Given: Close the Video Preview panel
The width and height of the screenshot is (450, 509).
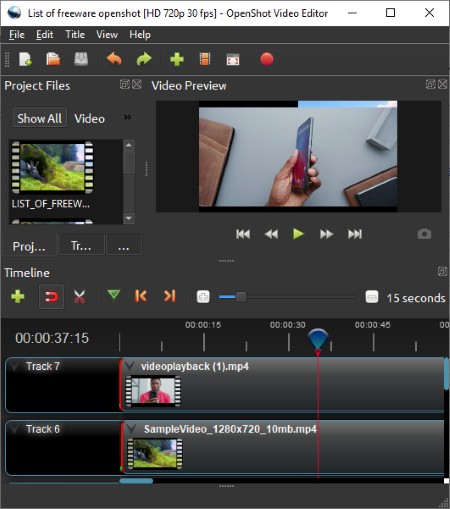Looking at the screenshot, I should point(443,84).
